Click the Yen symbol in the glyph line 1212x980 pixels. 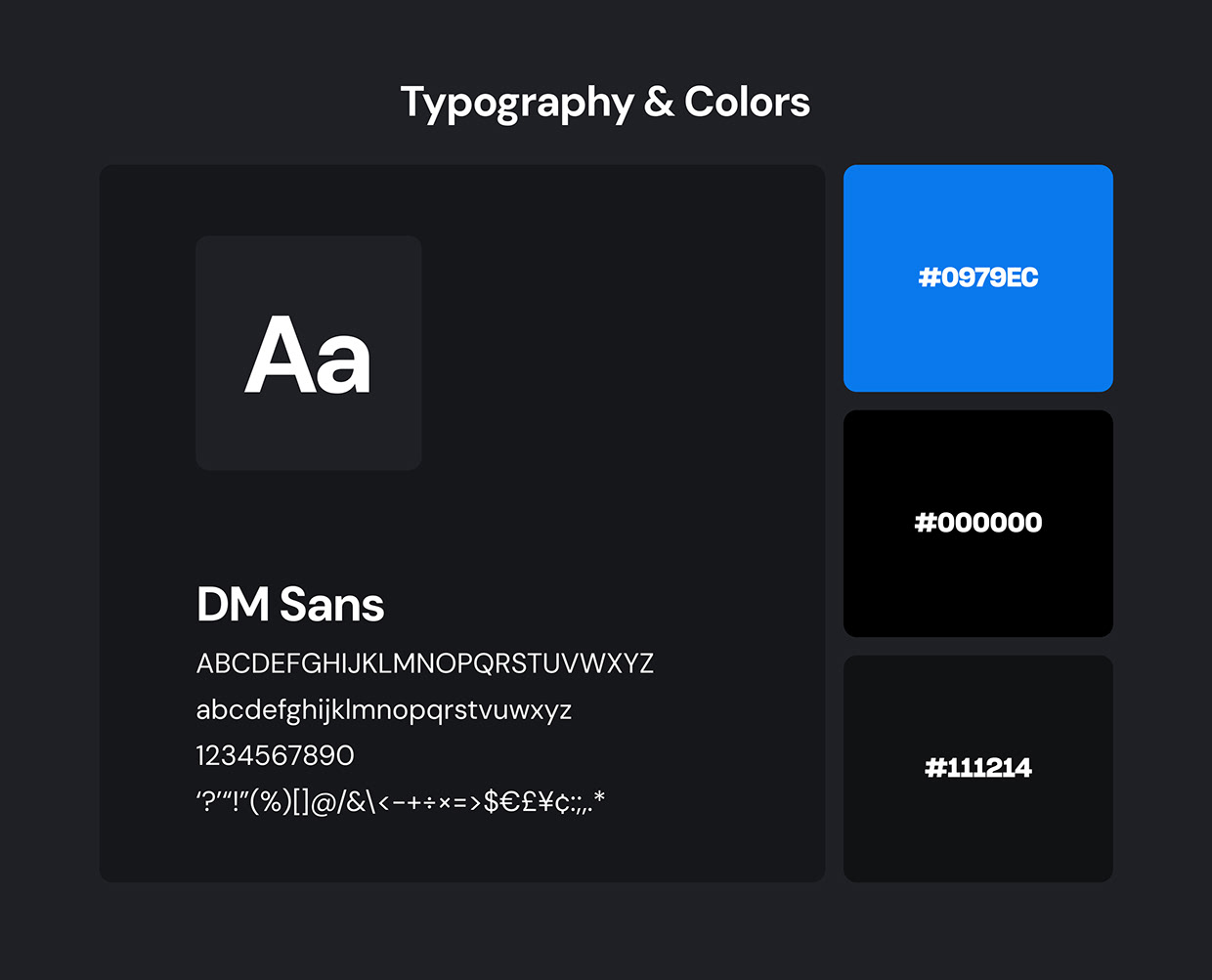coord(544,802)
